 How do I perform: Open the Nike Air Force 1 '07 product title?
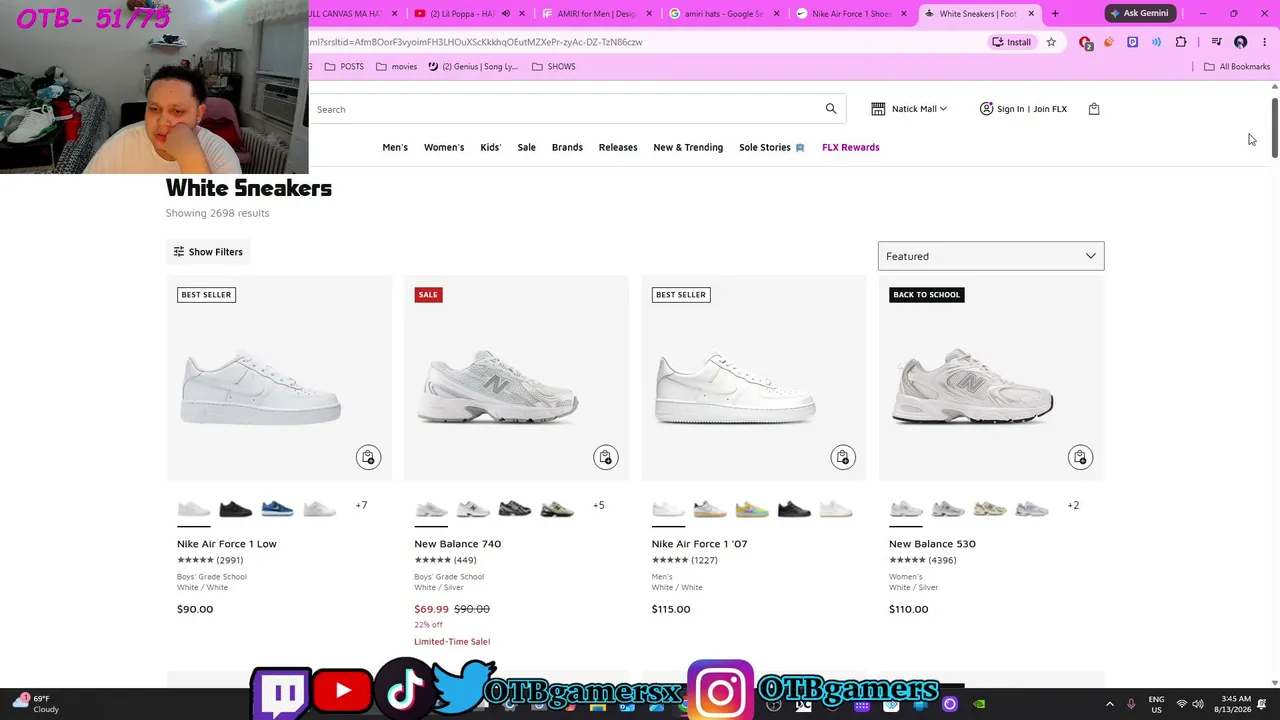click(x=700, y=544)
